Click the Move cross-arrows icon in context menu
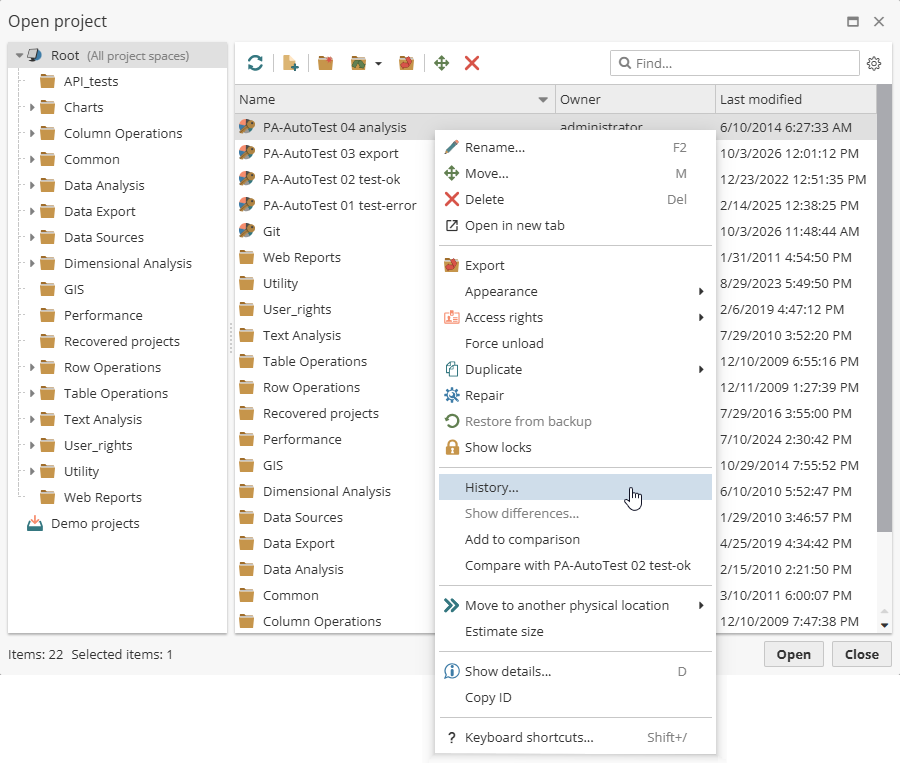Image resolution: width=900 pixels, height=763 pixels. click(452, 173)
